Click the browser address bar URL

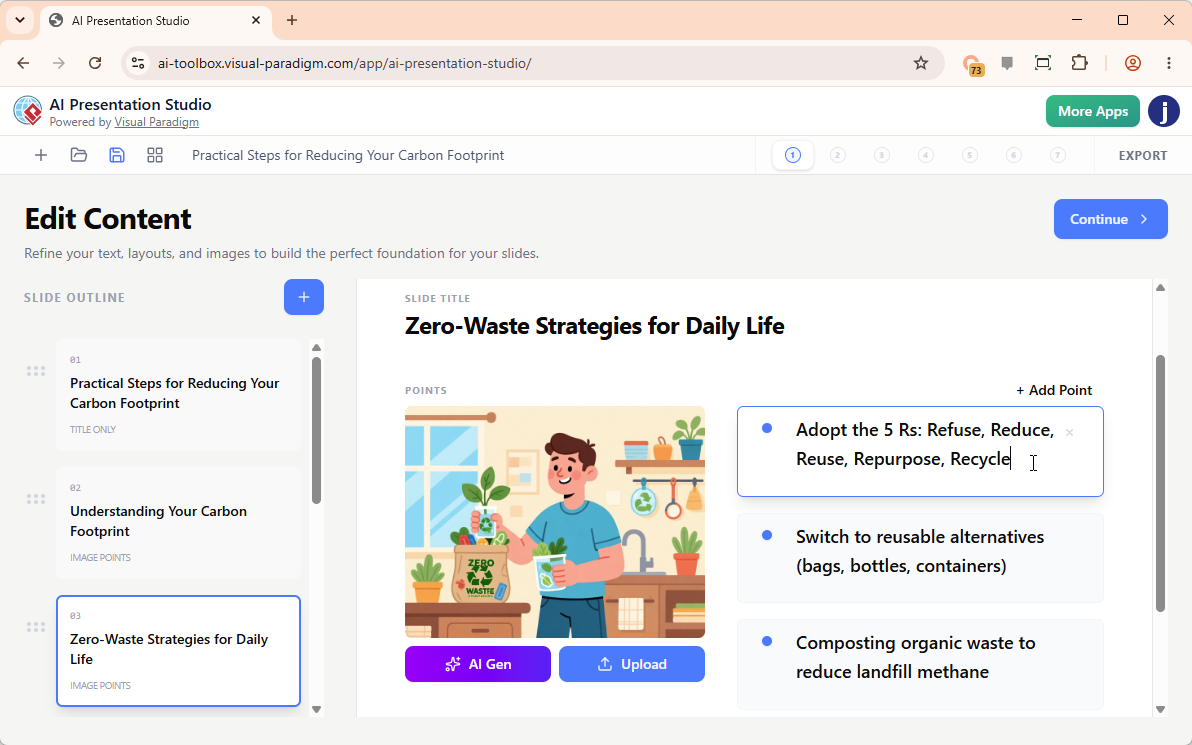tap(344, 63)
